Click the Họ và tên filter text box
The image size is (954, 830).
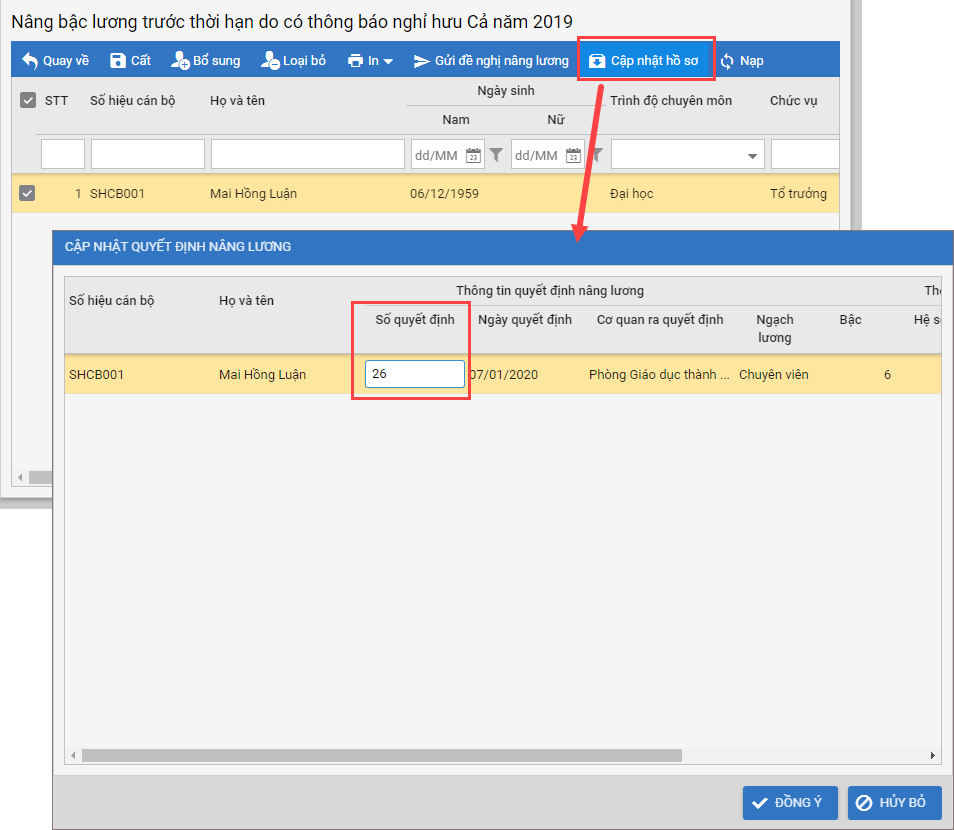[x=307, y=155]
